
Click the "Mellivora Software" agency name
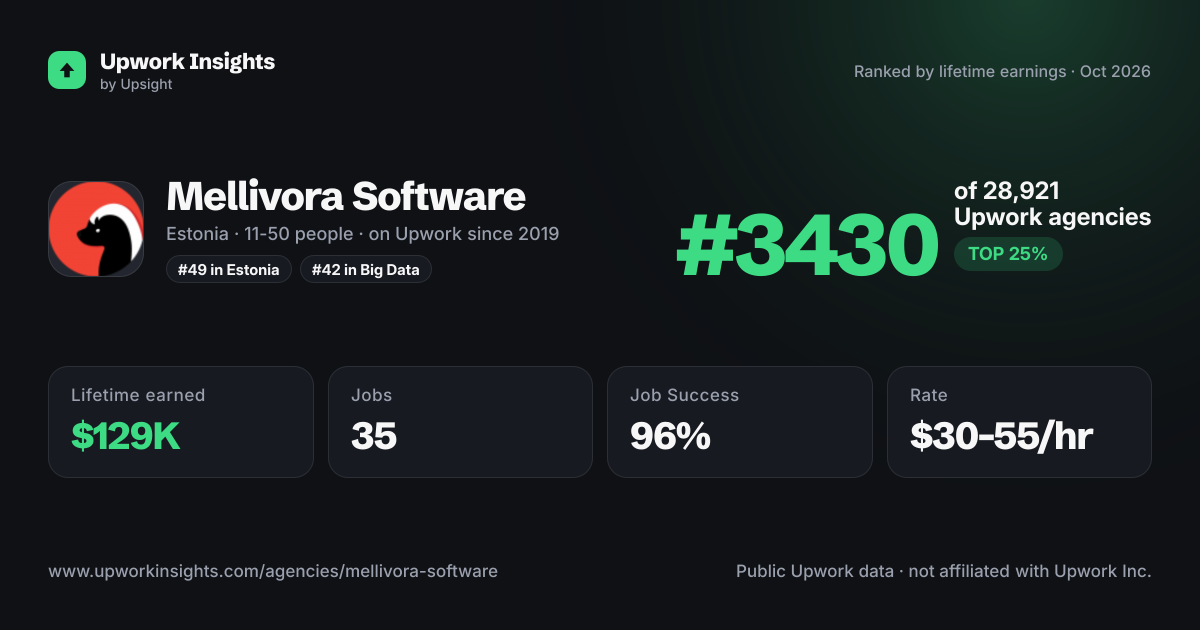pyautogui.click(x=346, y=196)
